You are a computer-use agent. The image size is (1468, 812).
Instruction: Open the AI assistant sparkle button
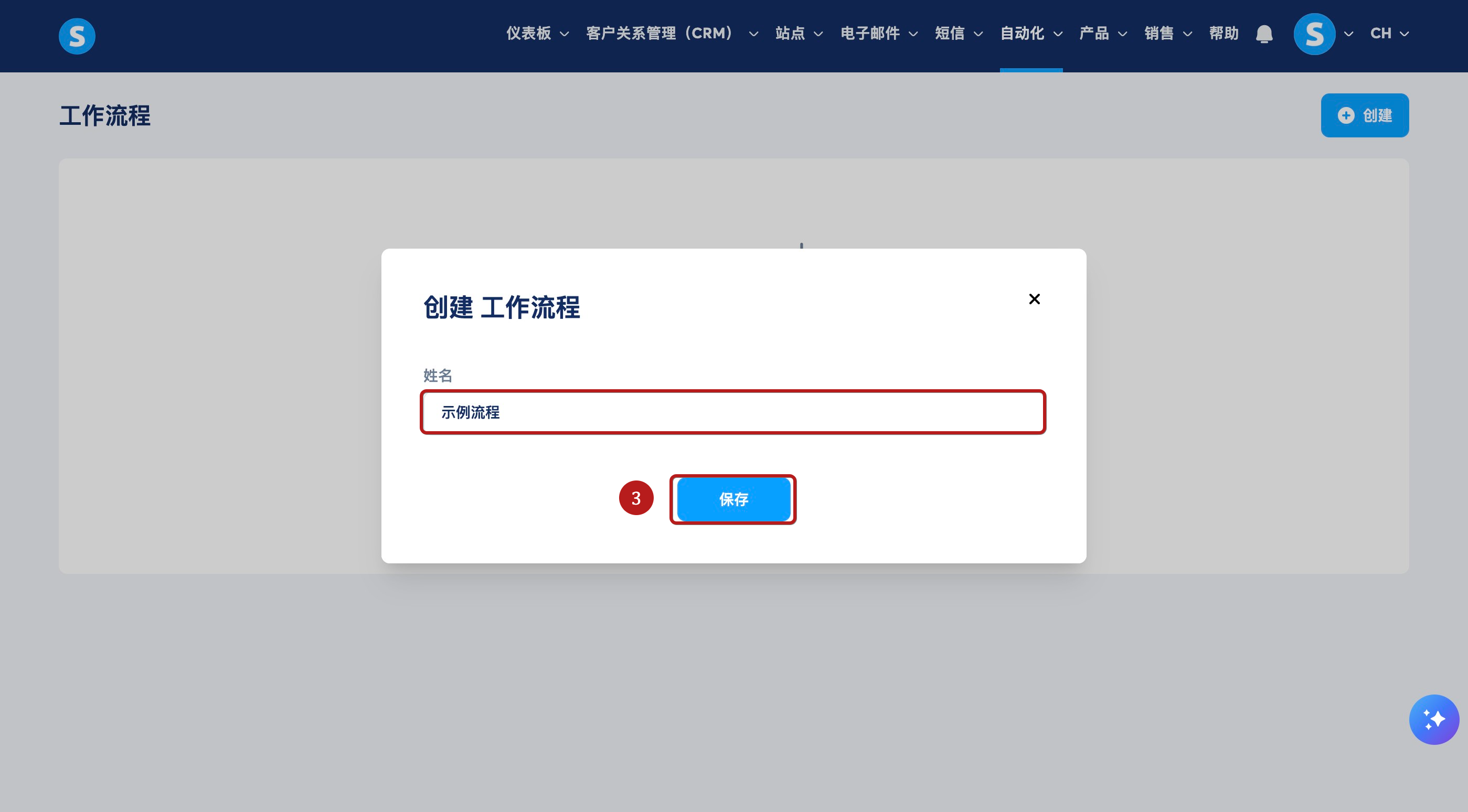click(1434, 719)
